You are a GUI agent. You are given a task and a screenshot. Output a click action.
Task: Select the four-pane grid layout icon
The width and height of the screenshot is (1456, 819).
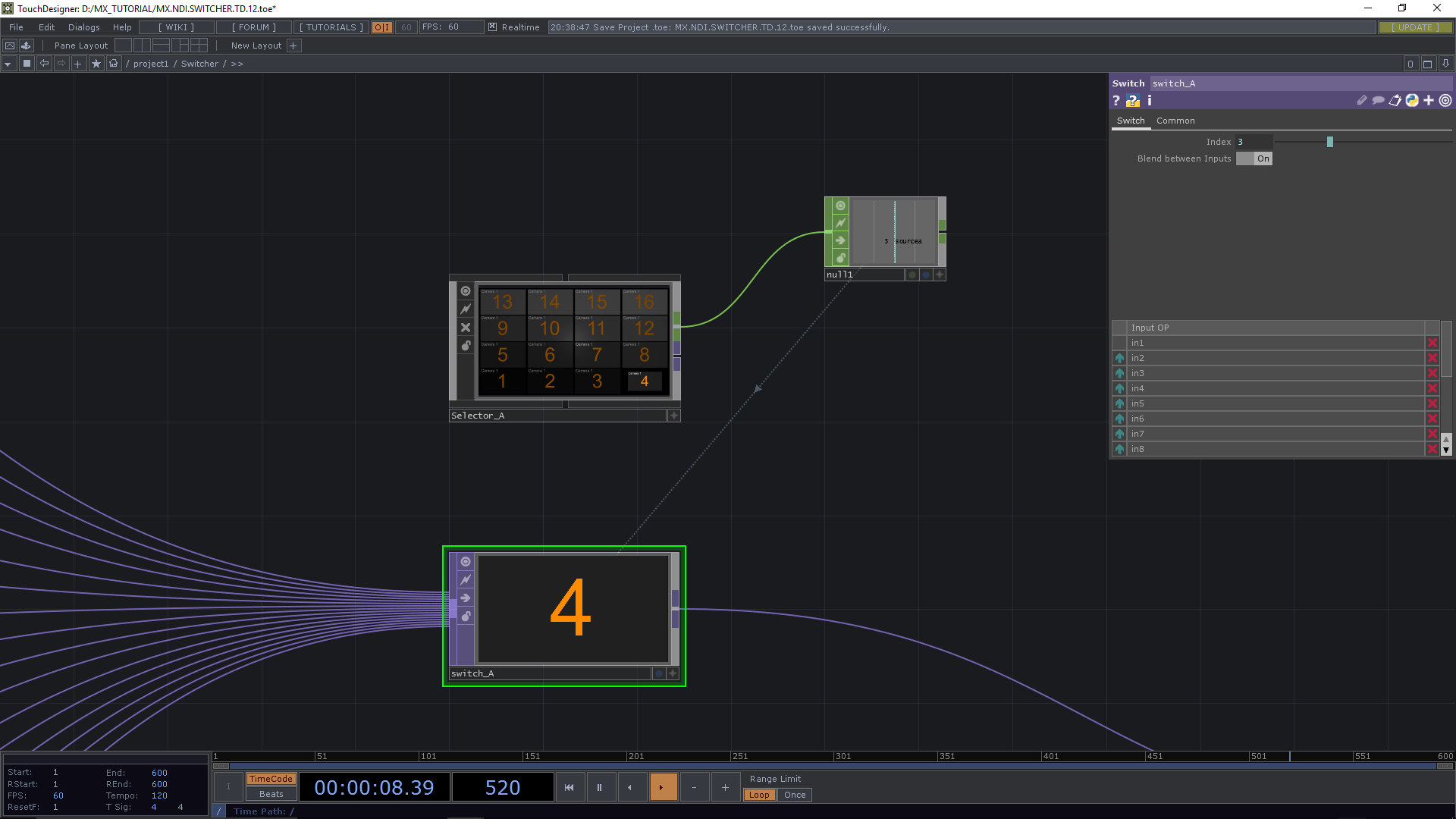199,45
